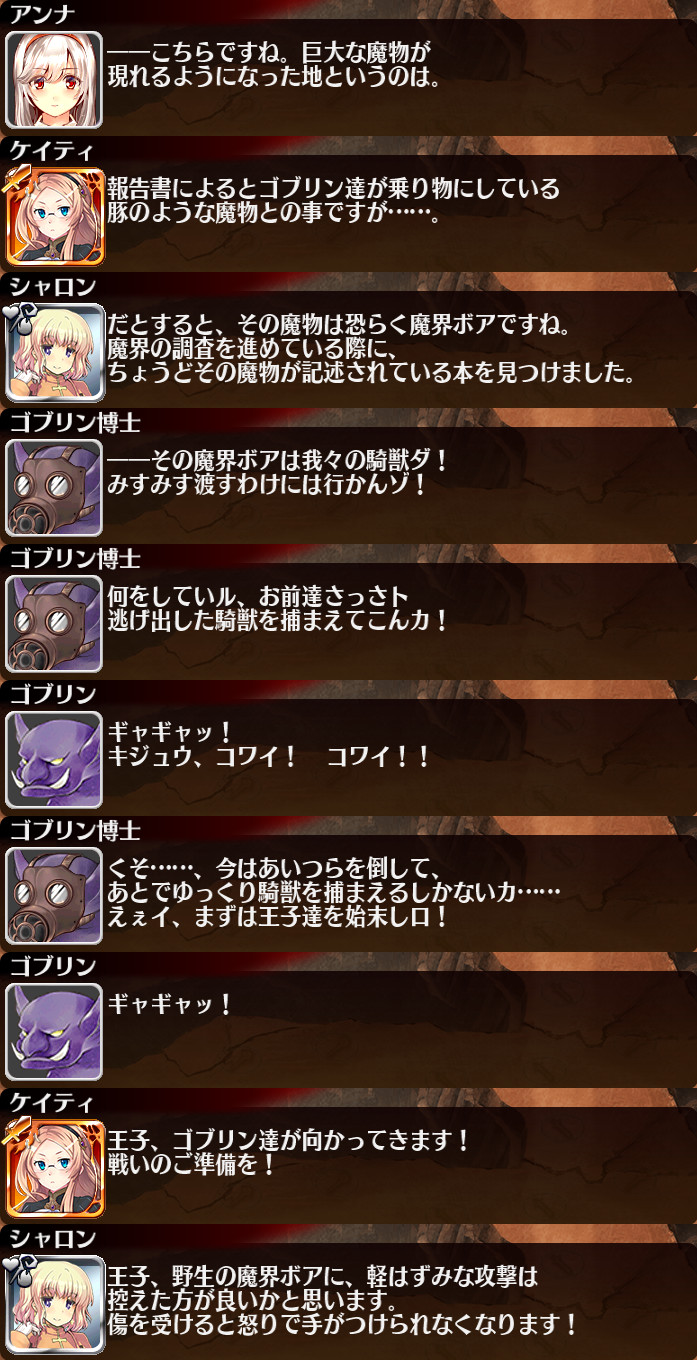Click Sharon's warning about wild 魔界ボア

coord(343,1301)
